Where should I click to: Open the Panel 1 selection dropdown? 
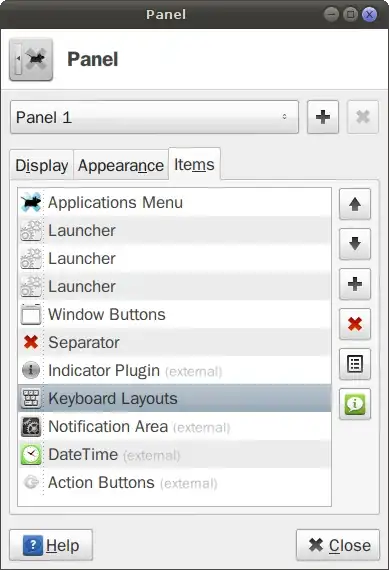click(x=155, y=117)
